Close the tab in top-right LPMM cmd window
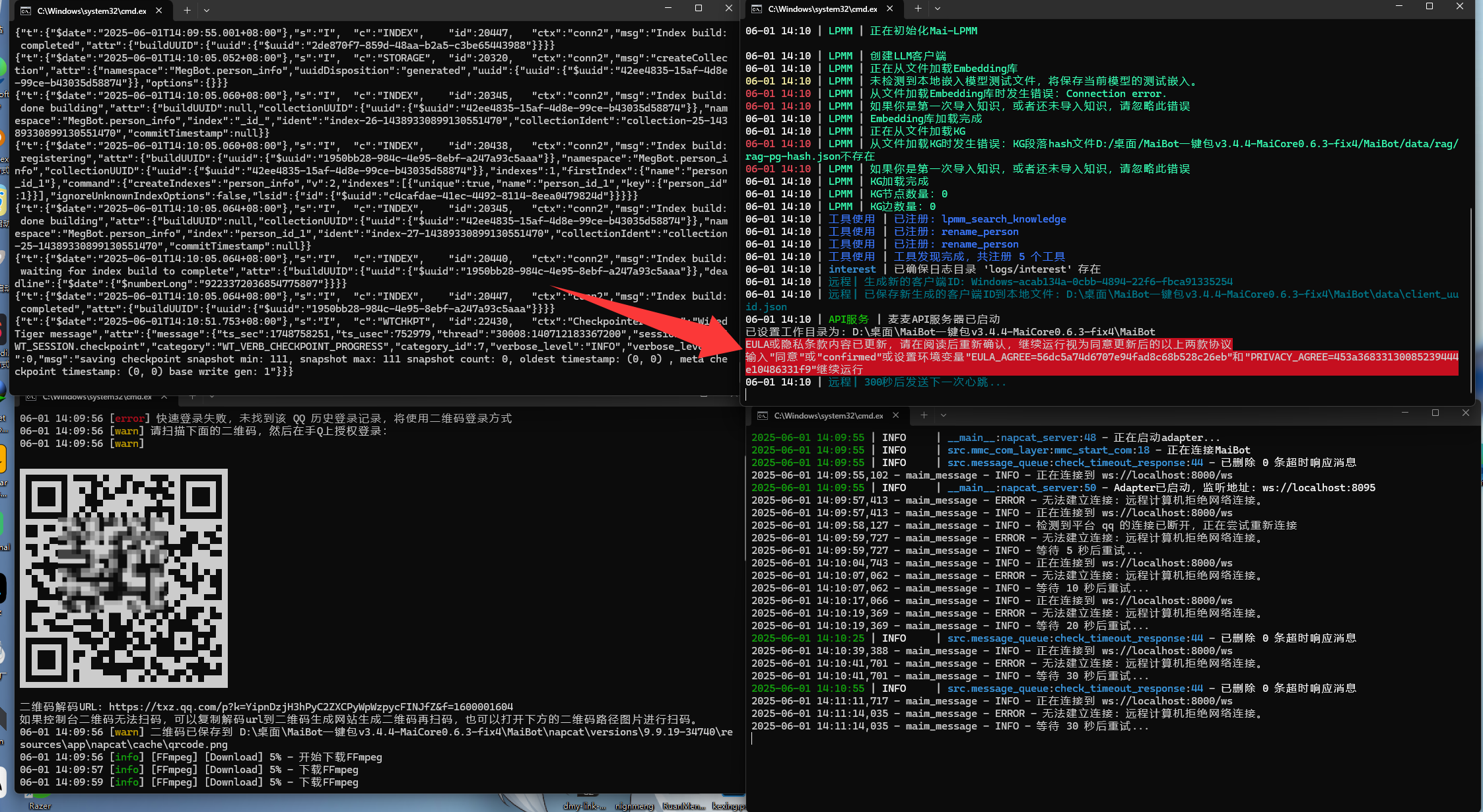Viewport: 1483px width, 812px height. coord(890,9)
